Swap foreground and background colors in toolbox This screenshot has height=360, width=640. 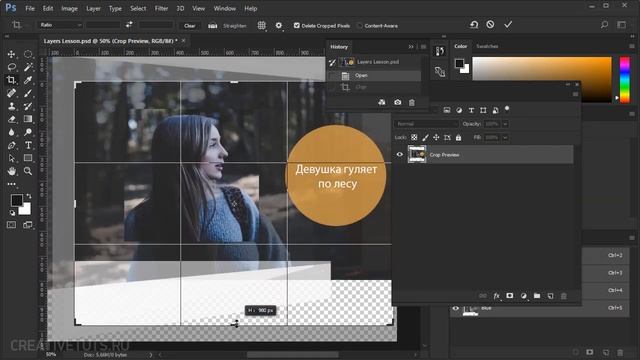29,196
